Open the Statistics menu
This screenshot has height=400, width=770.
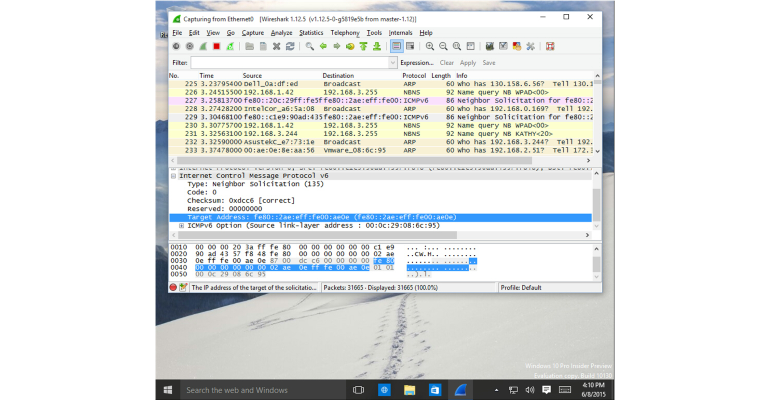click(311, 33)
